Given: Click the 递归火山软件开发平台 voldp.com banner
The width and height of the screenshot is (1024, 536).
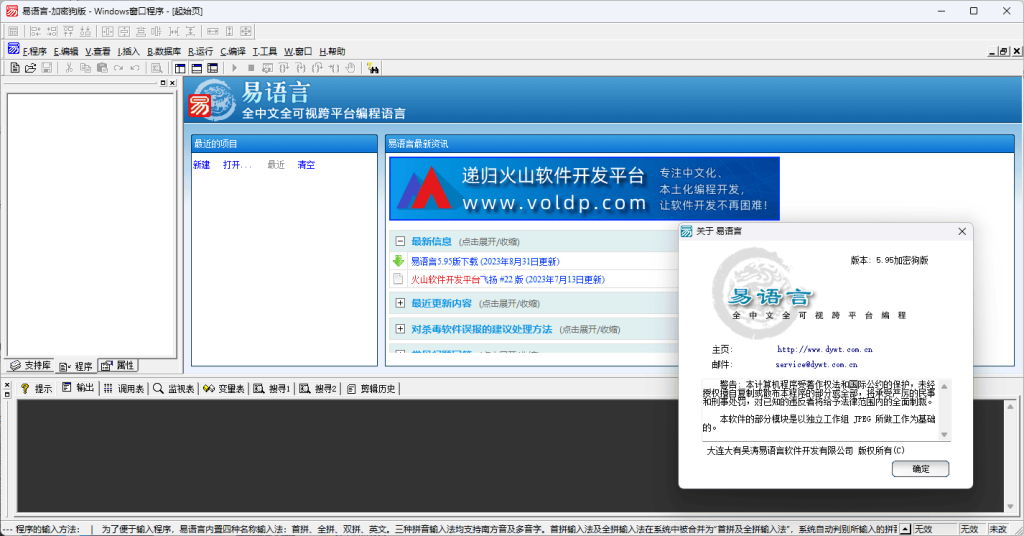Looking at the screenshot, I should point(584,188).
